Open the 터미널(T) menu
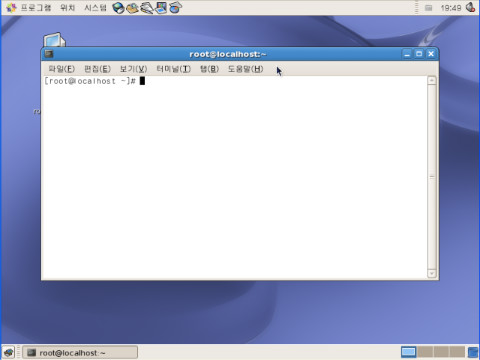Screen dimensions: 480x360 coord(174,69)
